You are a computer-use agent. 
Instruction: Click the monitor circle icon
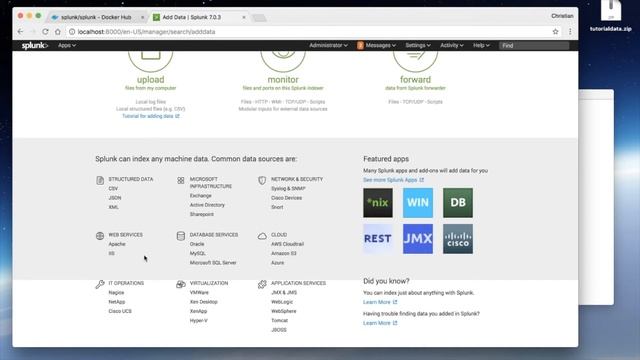coord(283,61)
